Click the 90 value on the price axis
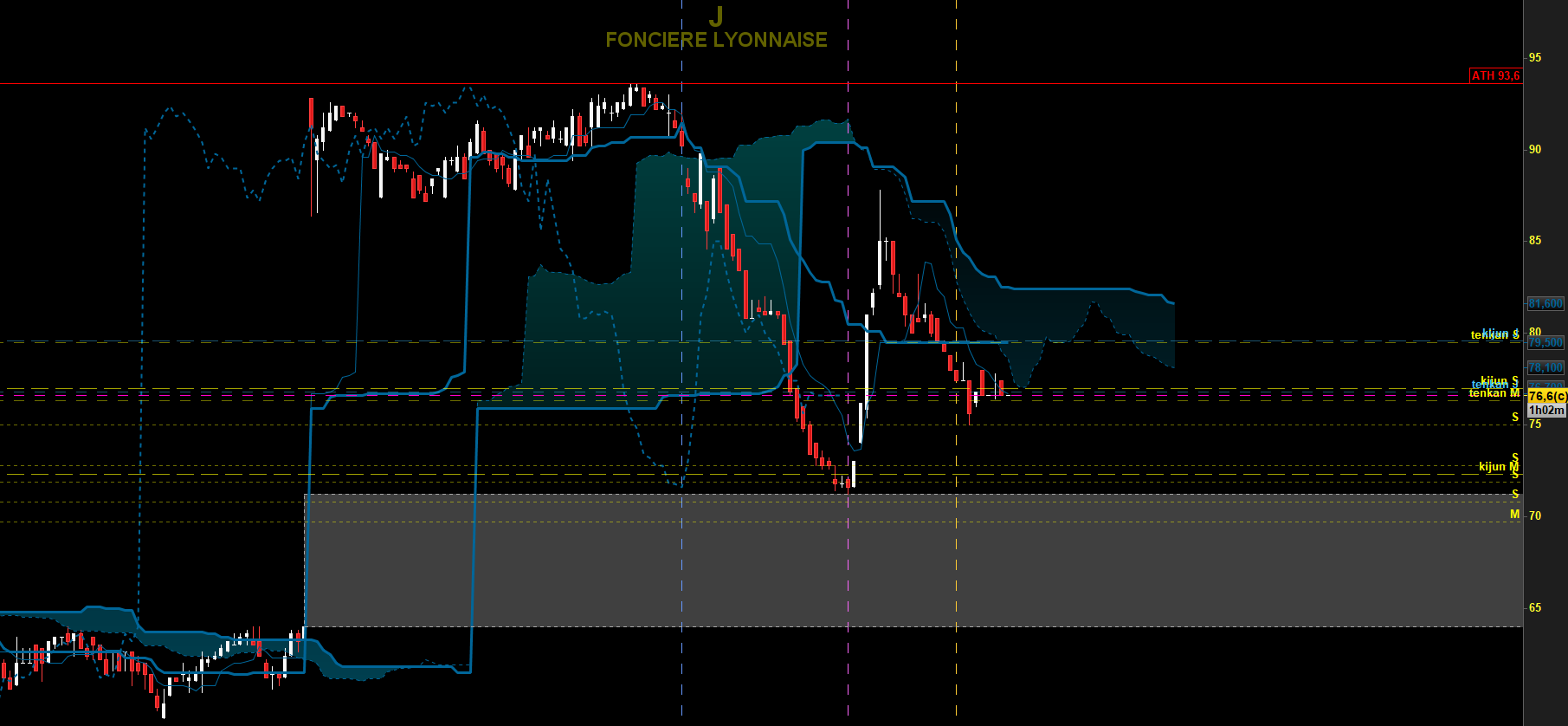Image resolution: width=1568 pixels, height=726 pixels. [1535, 149]
